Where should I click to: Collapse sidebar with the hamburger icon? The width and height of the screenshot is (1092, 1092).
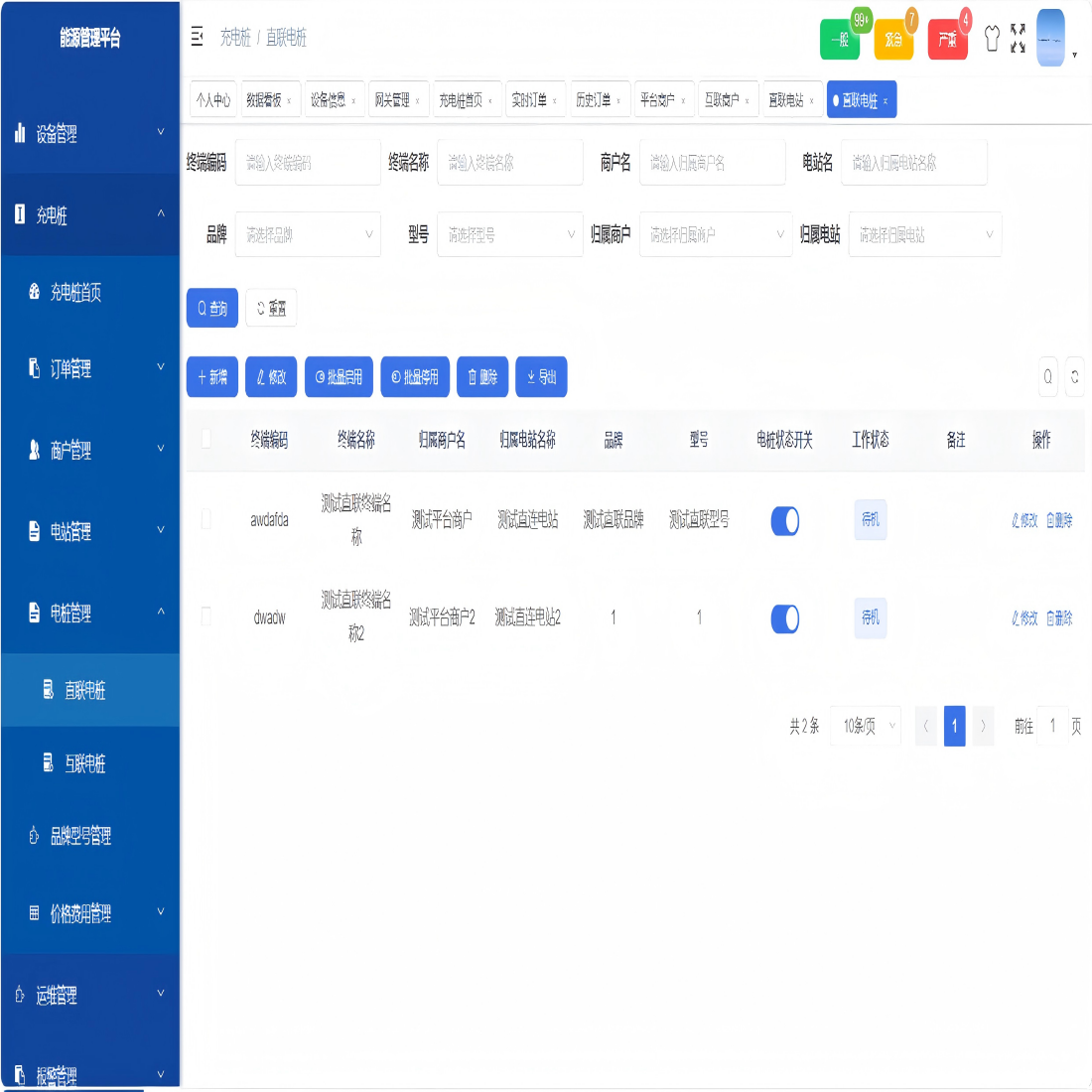point(198,37)
